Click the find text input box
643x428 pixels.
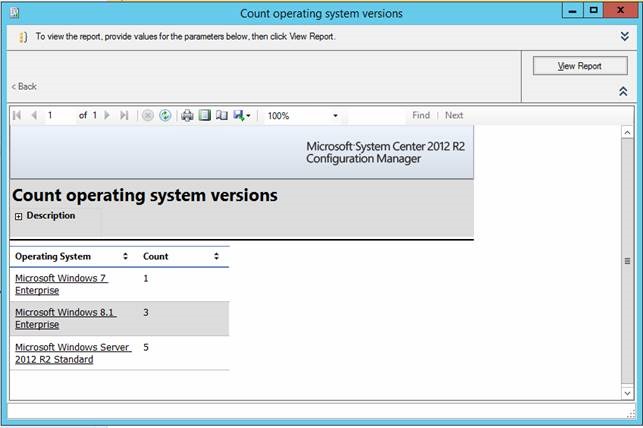coord(376,116)
